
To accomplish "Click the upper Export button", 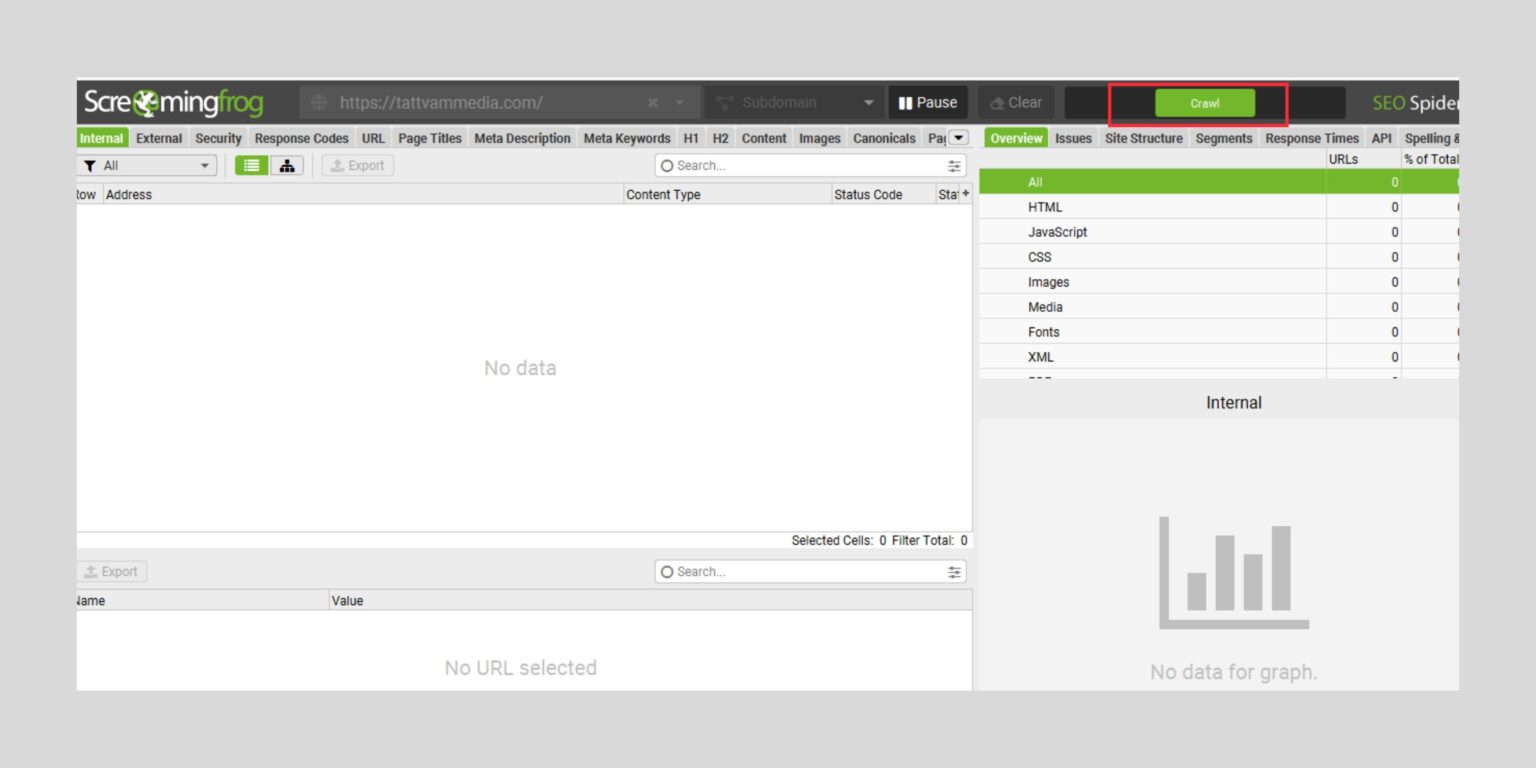I will click(358, 166).
